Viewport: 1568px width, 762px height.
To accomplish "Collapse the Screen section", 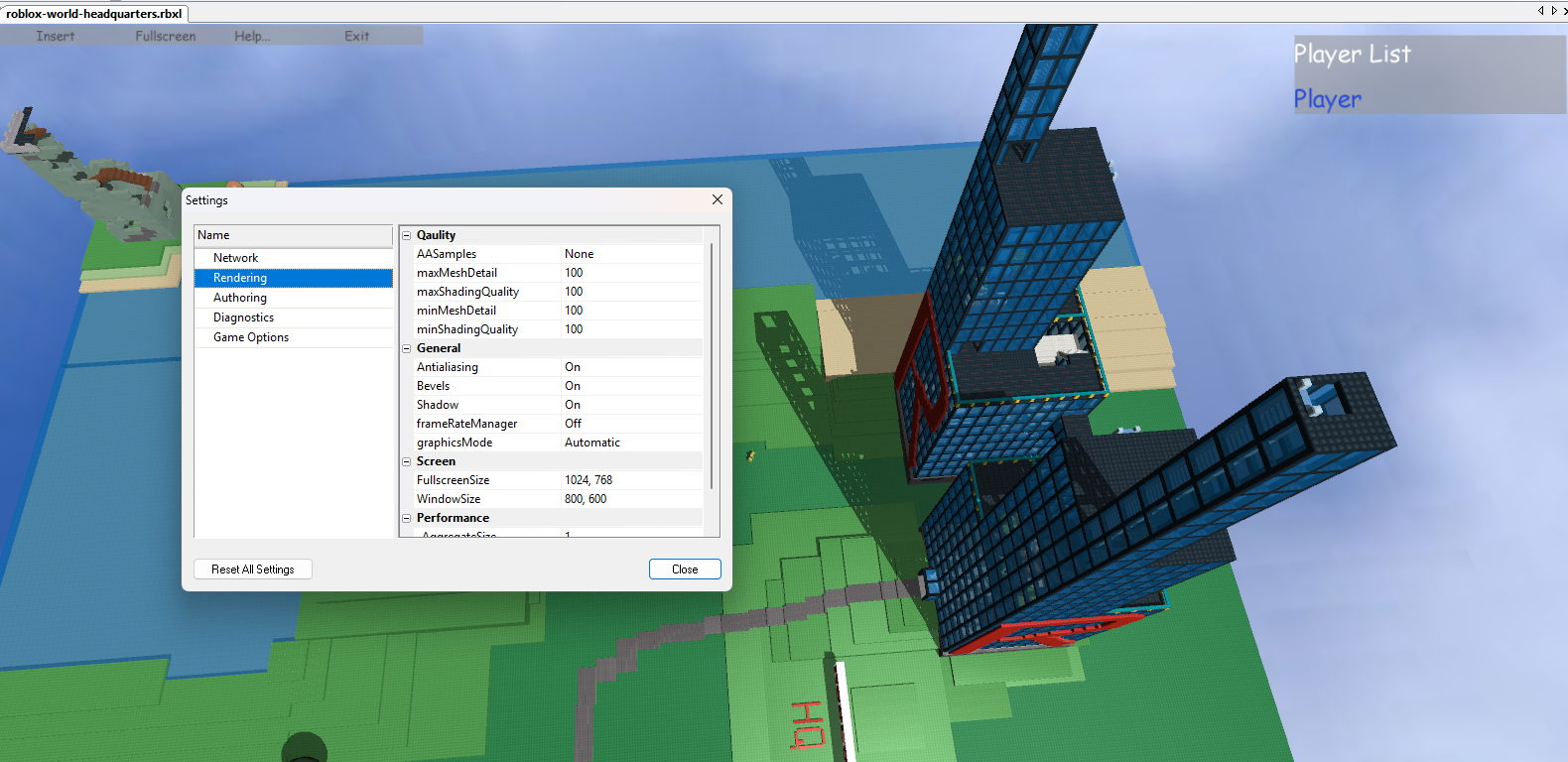I will (x=406, y=461).
